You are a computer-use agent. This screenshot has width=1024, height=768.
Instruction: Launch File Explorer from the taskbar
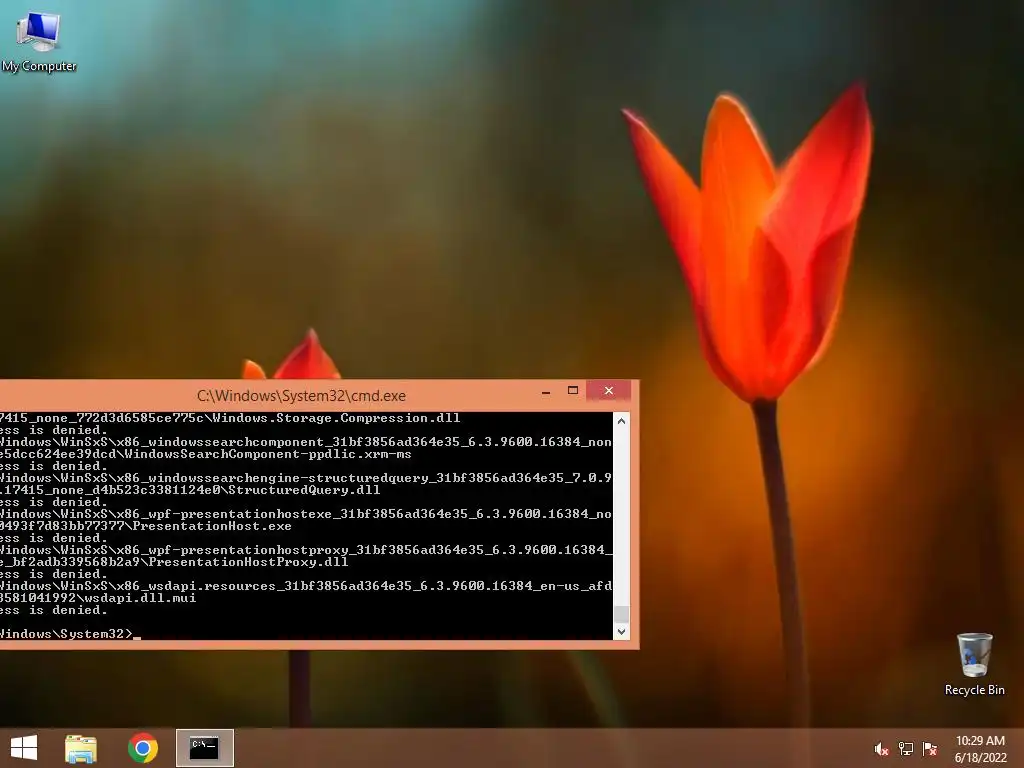tap(81, 748)
